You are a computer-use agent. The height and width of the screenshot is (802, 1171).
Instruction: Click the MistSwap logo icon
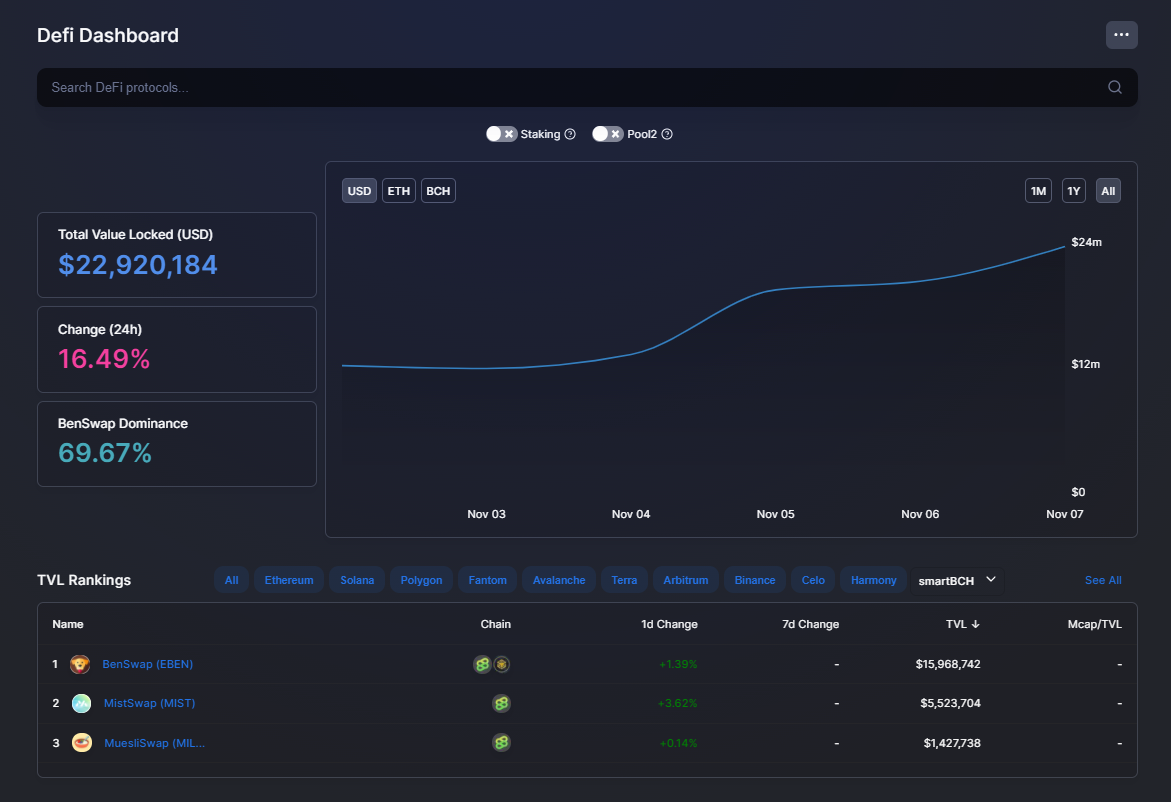[81, 703]
